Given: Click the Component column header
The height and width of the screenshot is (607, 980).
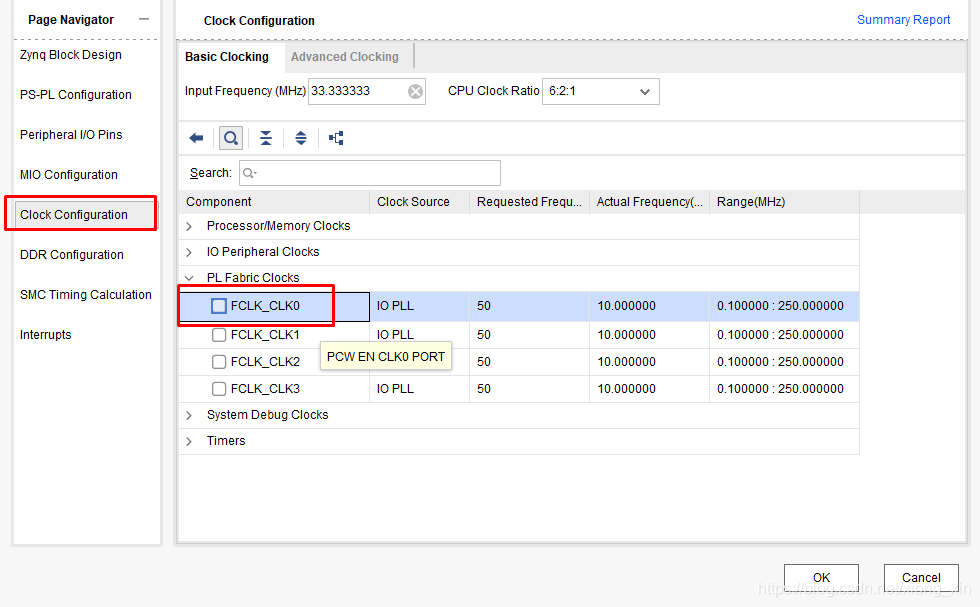Looking at the screenshot, I should point(274,202).
